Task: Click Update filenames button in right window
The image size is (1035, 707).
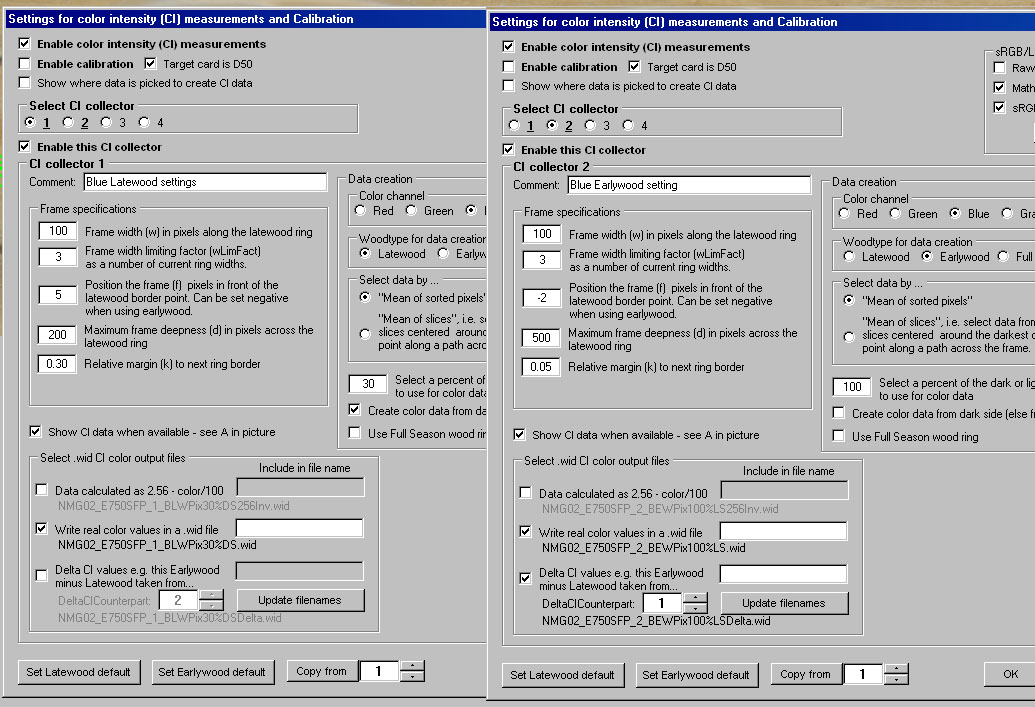Action: pos(784,603)
